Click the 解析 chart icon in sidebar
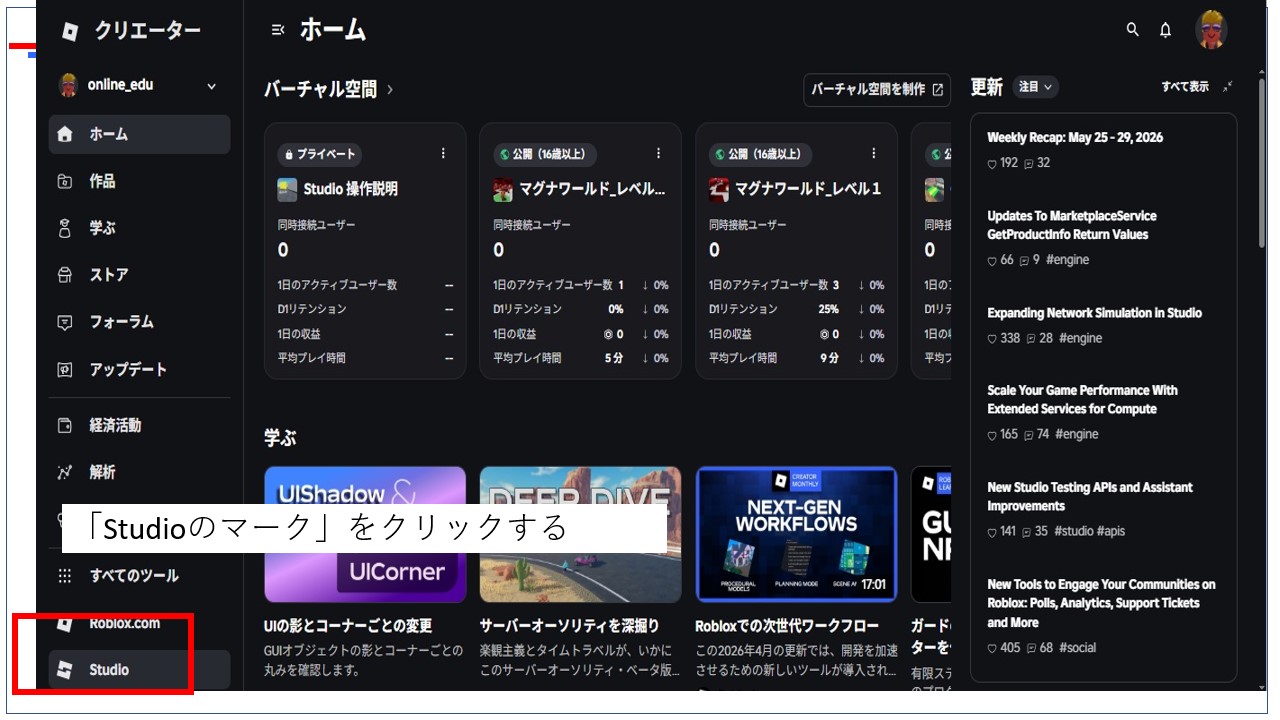The height and width of the screenshot is (720, 1280). [65, 472]
